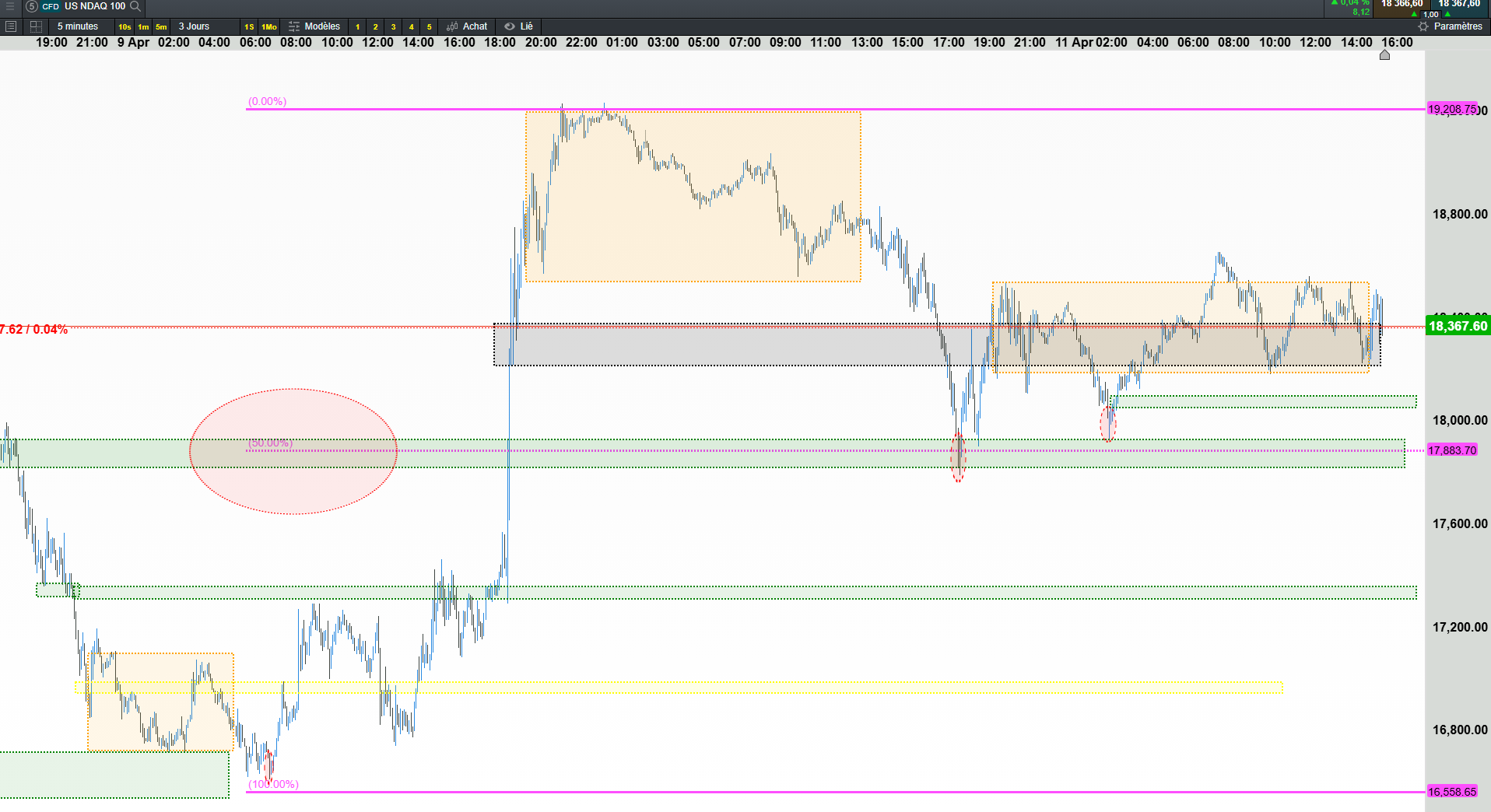Open the hamburger menu at top left
The height and width of the screenshot is (812, 1491).
10,6
